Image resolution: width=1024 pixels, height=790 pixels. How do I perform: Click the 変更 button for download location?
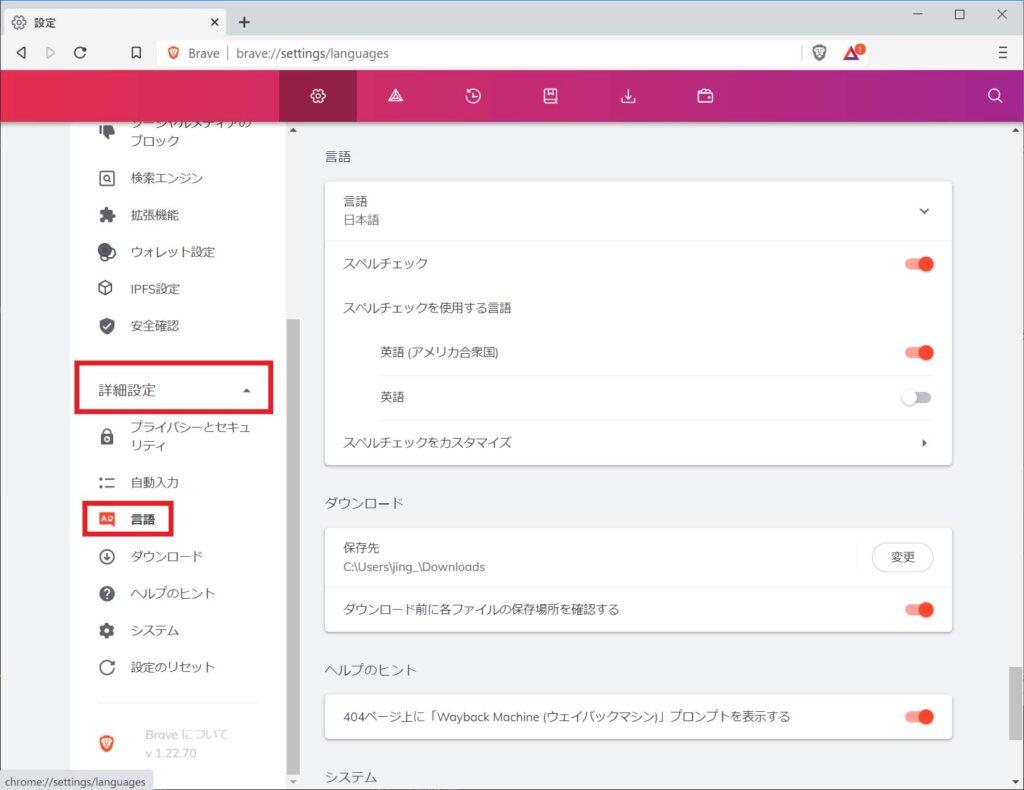pos(902,557)
